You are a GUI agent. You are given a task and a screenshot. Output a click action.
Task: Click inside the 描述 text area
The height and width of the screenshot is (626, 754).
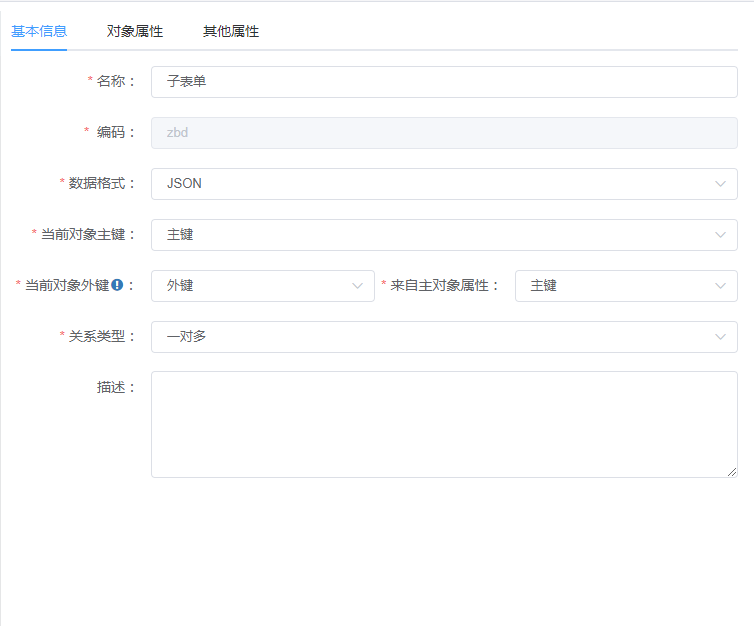(444, 424)
